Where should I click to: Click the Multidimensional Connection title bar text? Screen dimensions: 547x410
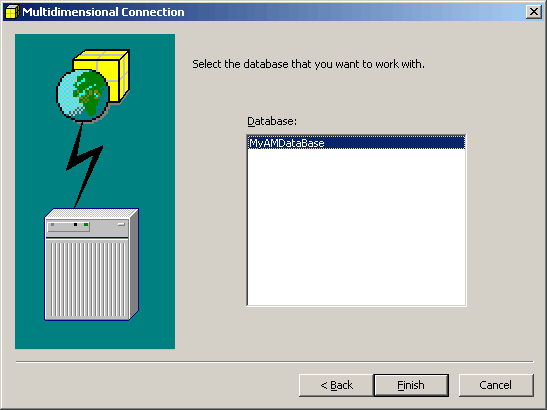pos(103,12)
